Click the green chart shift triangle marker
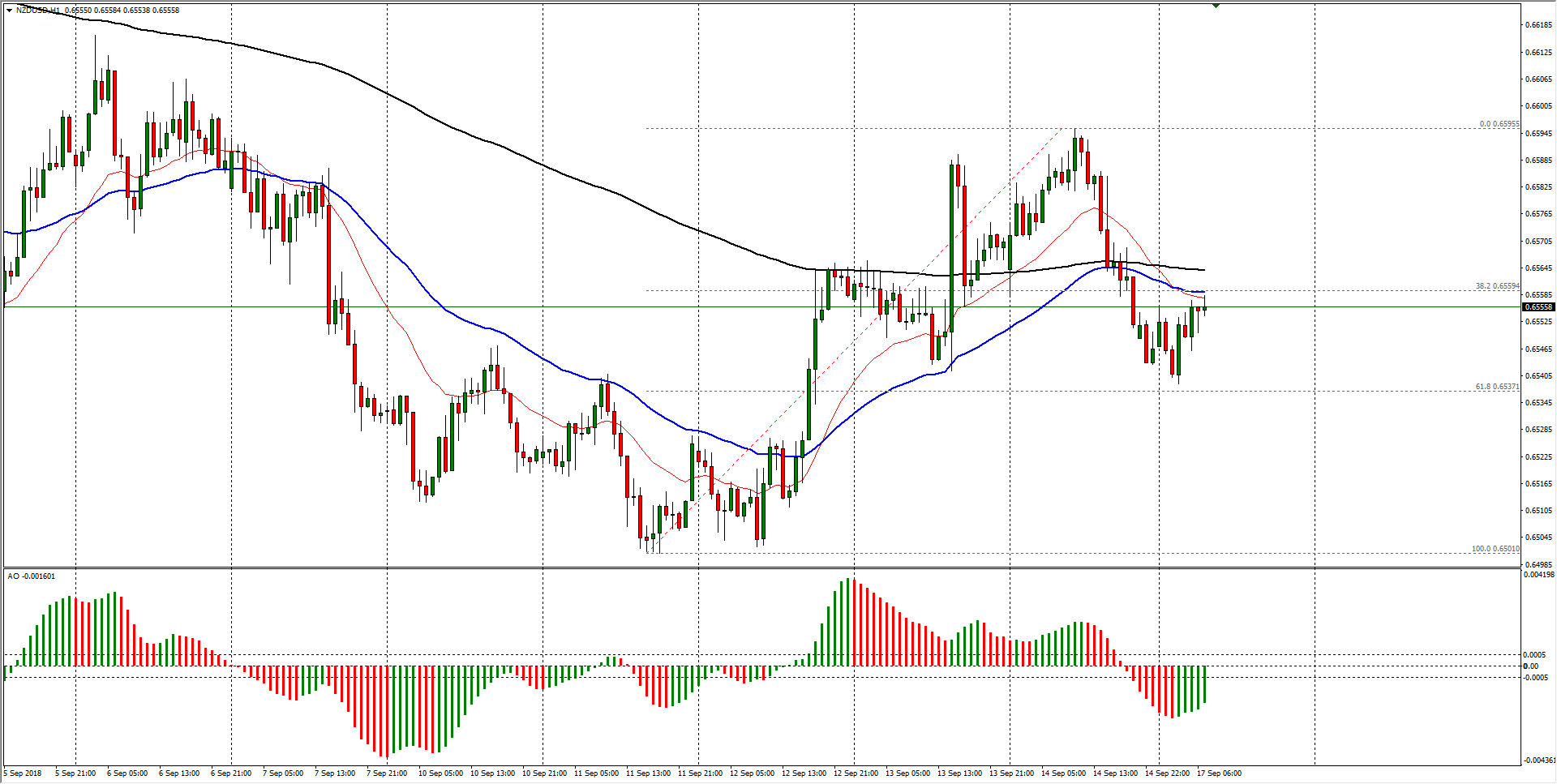 [x=1216, y=6]
